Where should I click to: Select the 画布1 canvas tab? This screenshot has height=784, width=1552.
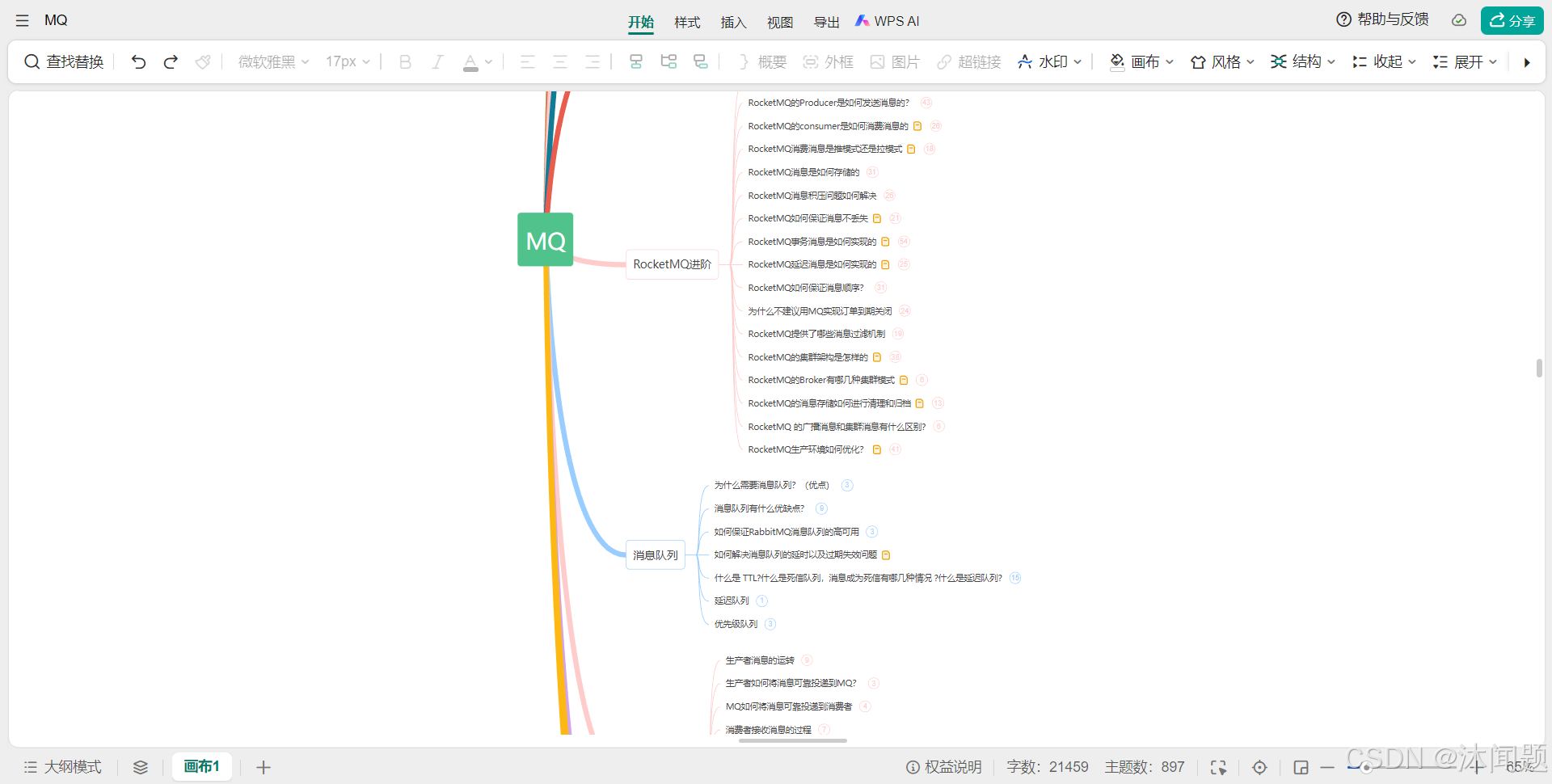pos(202,766)
